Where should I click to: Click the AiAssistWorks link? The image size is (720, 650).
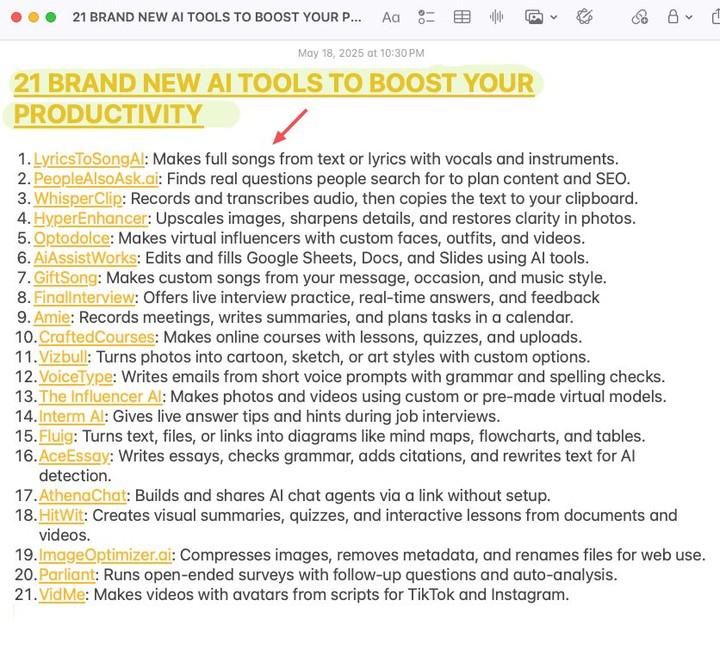[85, 258]
